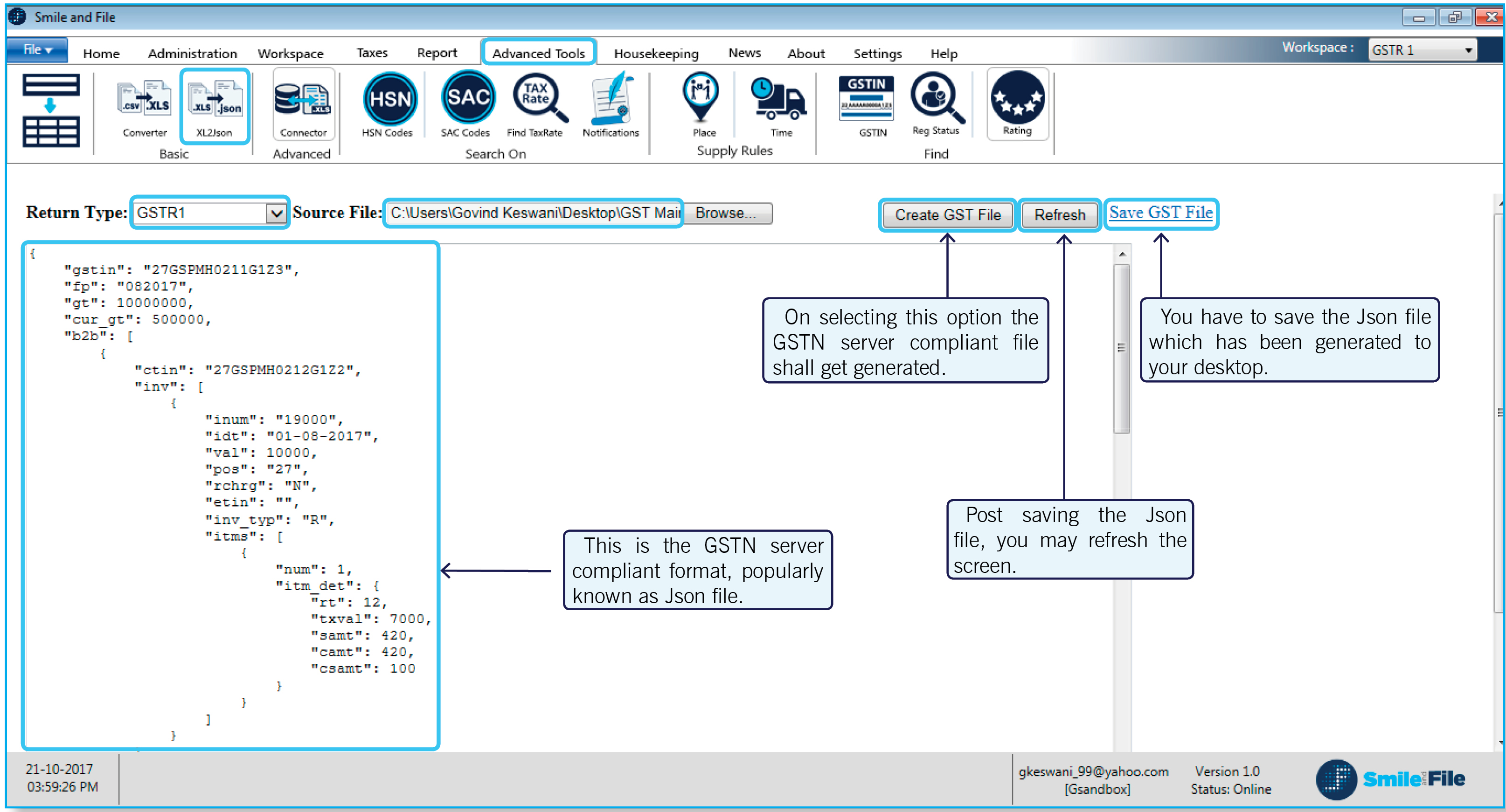
Task: Open the File menu dropdown
Action: click(37, 50)
